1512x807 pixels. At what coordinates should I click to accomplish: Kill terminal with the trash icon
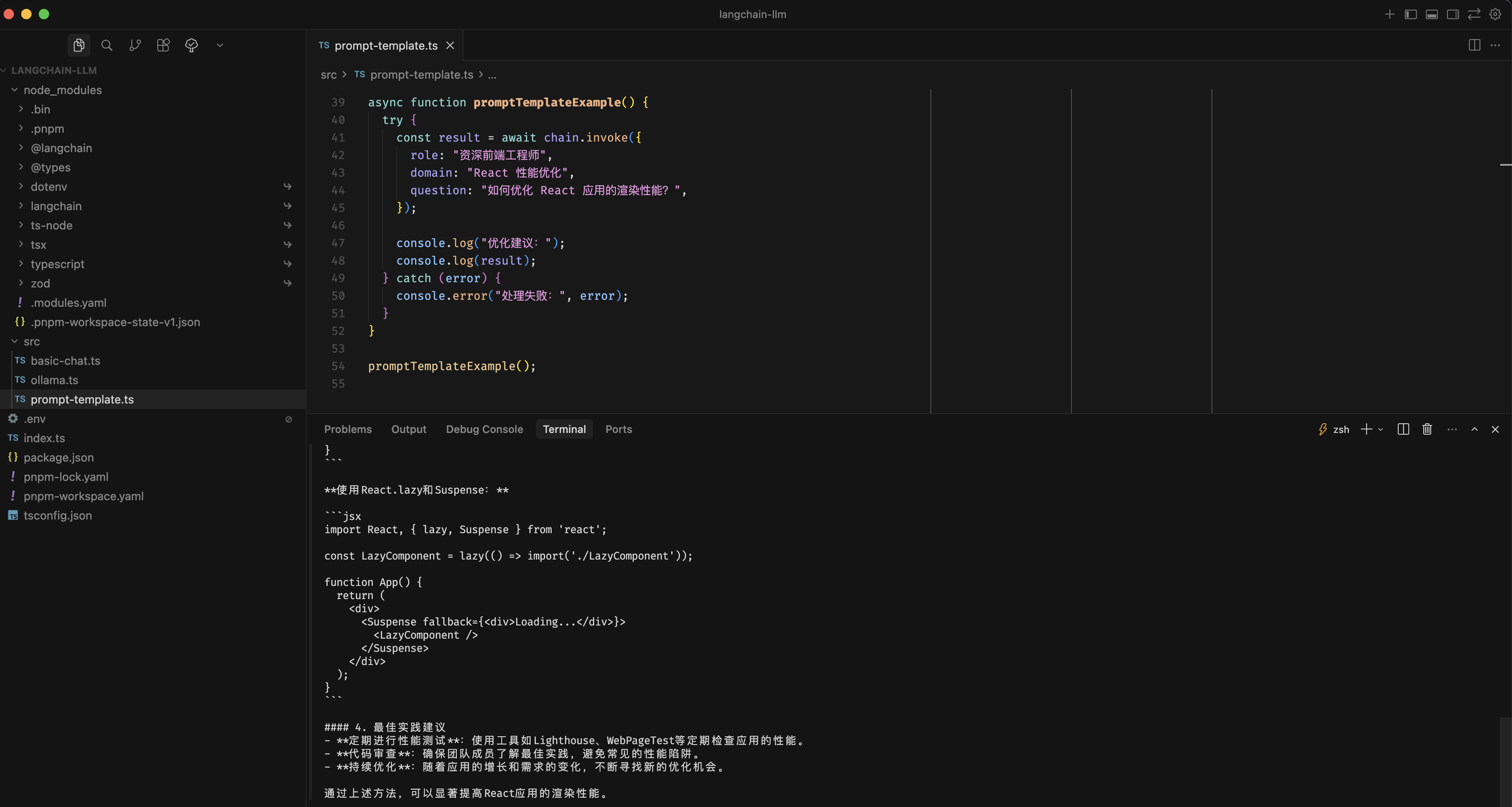(x=1428, y=429)
